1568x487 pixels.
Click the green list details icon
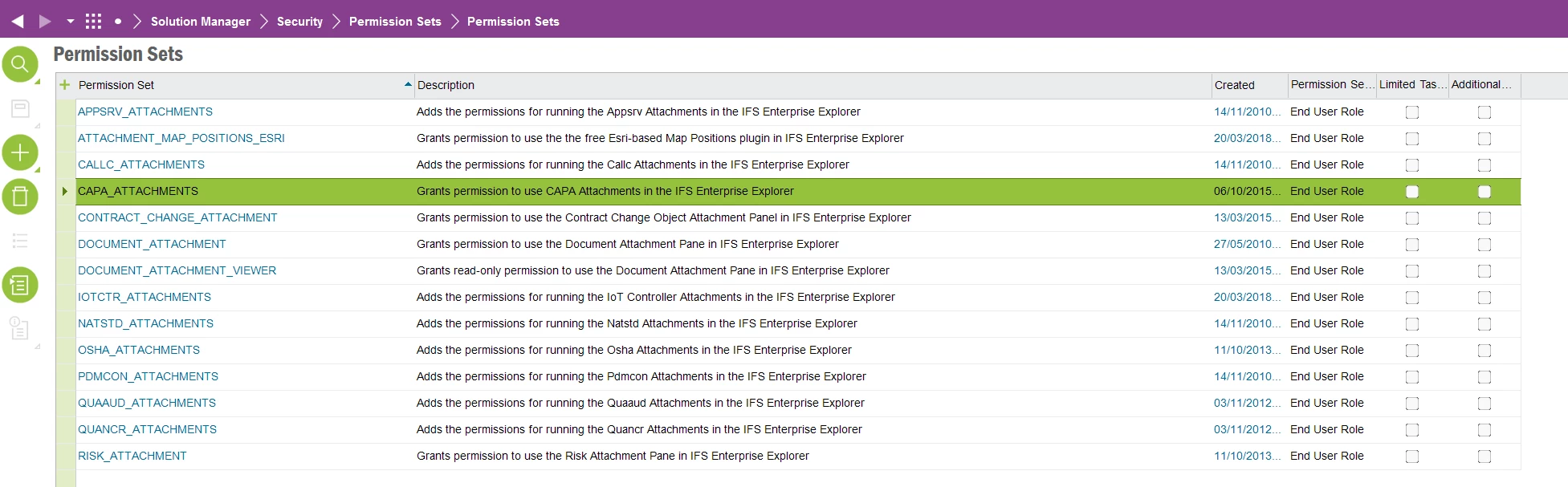(20, 285)
